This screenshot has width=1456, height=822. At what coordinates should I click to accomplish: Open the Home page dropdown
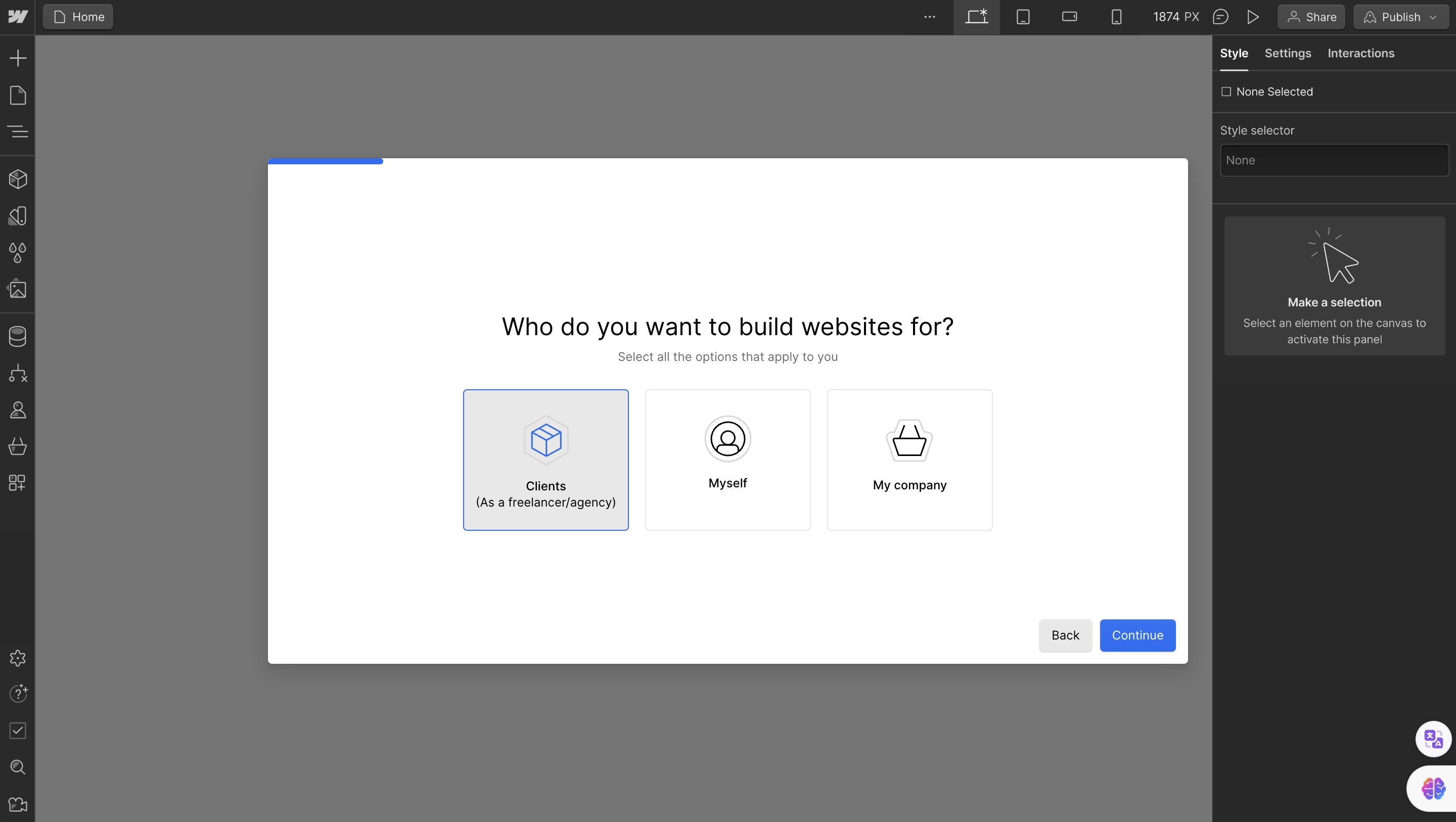click(x=78, y=17)
